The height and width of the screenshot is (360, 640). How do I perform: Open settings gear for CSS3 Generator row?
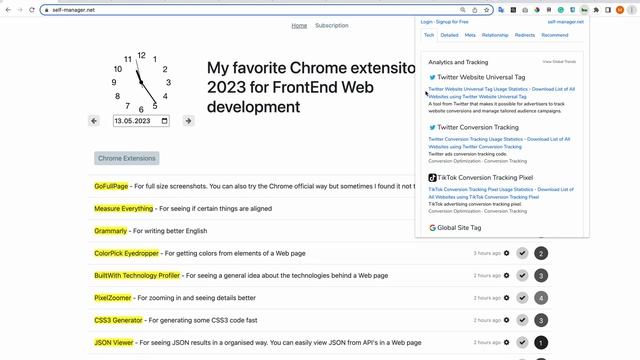tap(507, 320)
